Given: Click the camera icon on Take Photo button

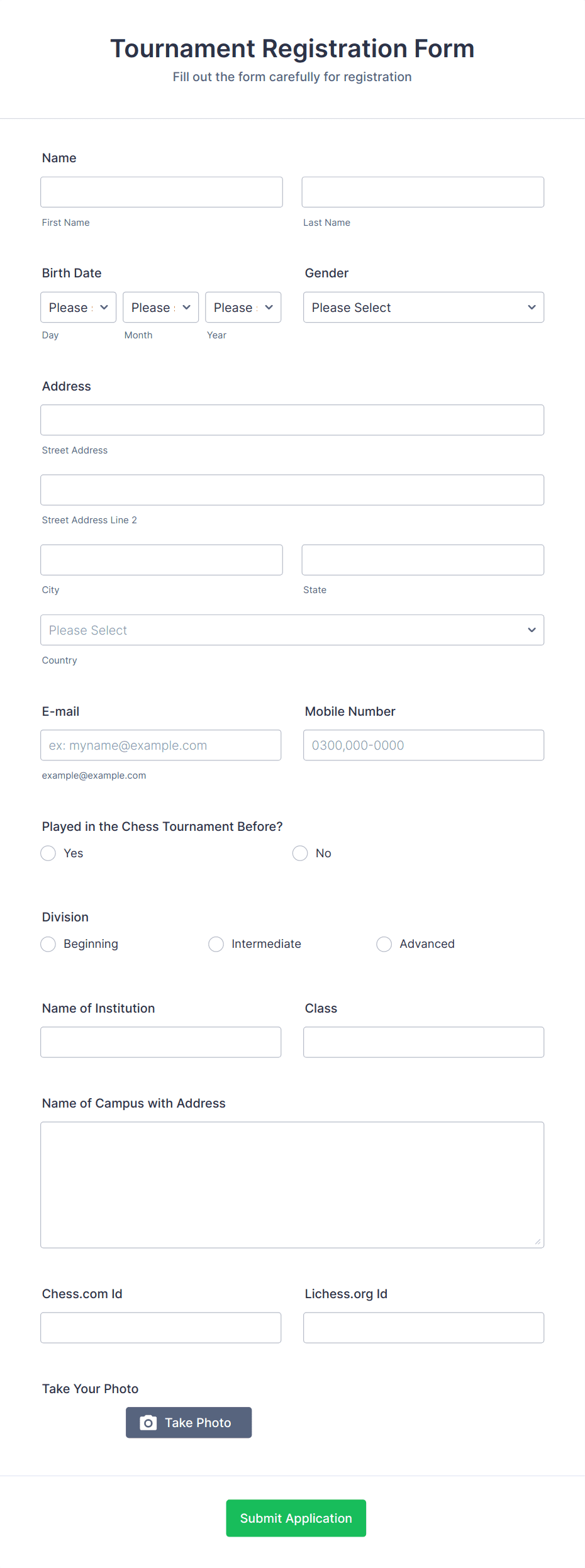Looking at the screenshot, I should 148,1423.
